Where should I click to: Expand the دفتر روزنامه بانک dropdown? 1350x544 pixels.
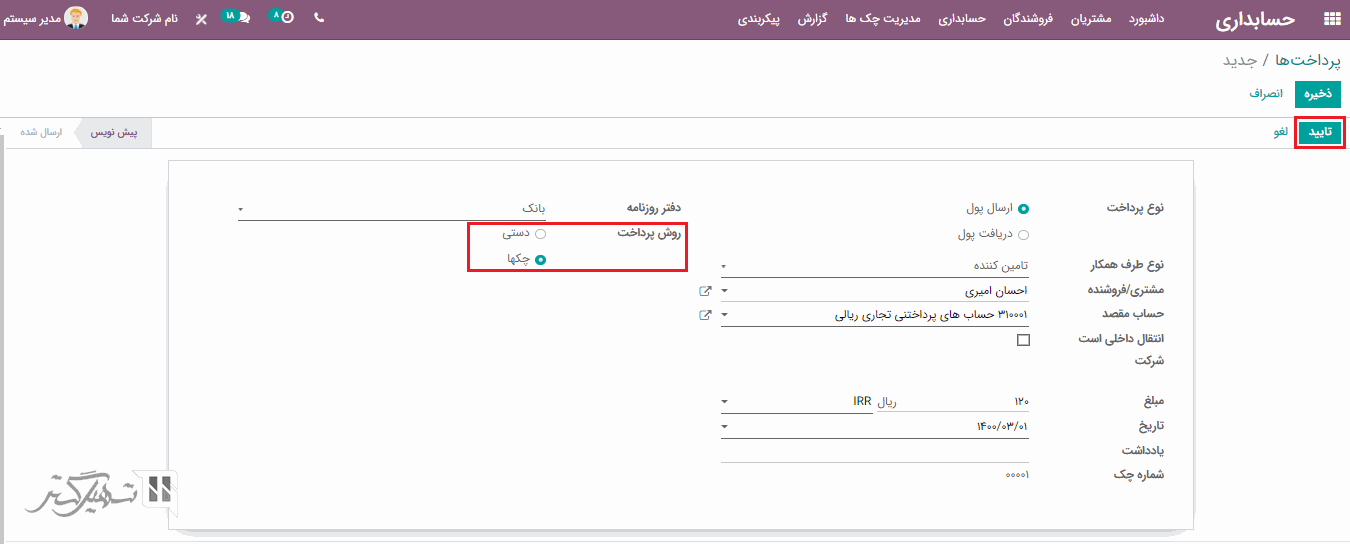point(392,209)
